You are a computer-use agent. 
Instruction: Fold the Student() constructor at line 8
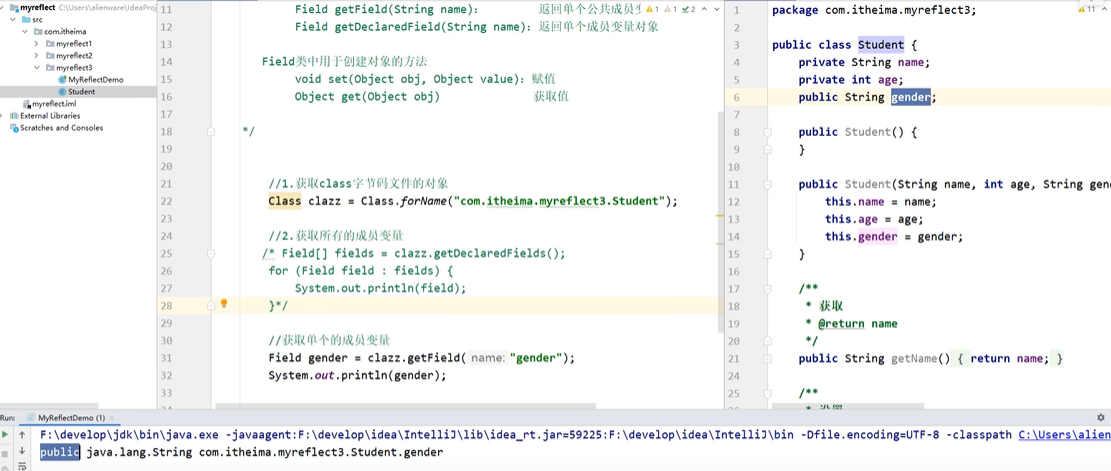pos(767,132)
